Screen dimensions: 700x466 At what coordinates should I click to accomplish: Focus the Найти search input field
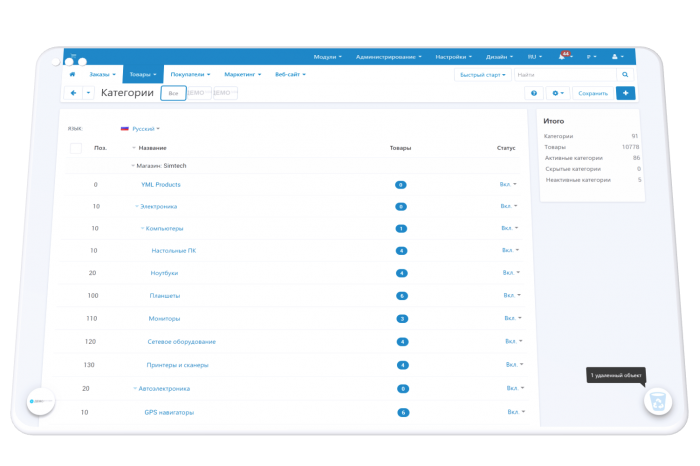[566, 75]
